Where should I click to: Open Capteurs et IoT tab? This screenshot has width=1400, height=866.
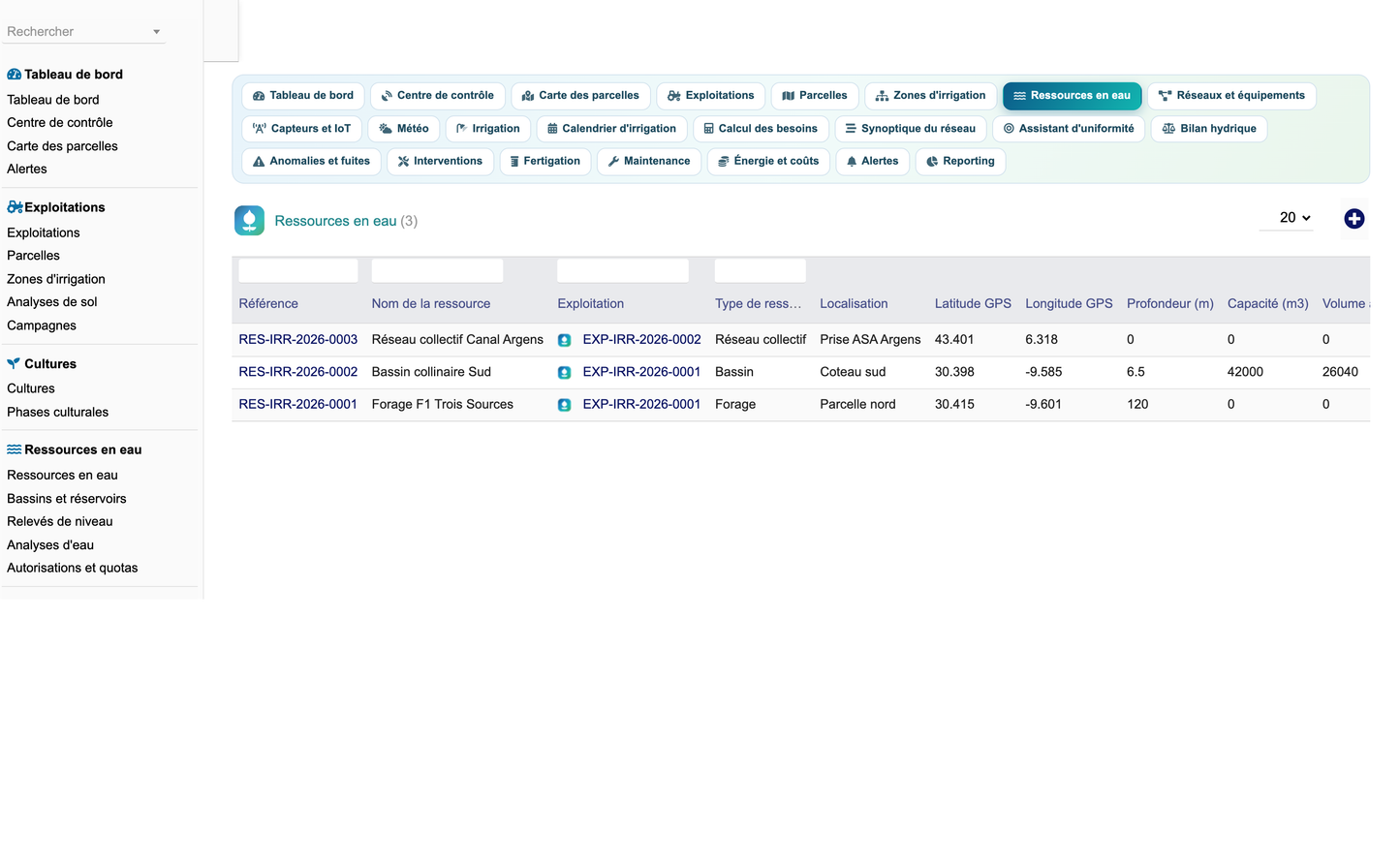(x=301, y=129)
